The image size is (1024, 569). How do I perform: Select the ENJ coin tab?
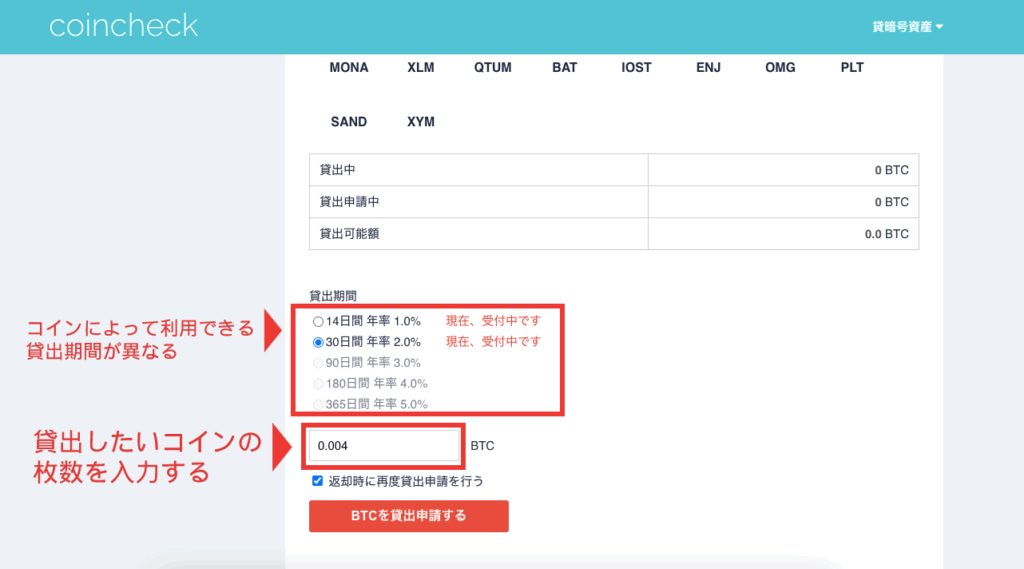tap(708, 68)
